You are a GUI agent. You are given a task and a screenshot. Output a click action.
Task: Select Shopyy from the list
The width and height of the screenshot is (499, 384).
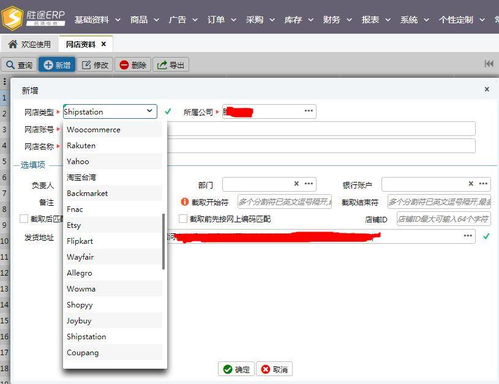[114, 305]
